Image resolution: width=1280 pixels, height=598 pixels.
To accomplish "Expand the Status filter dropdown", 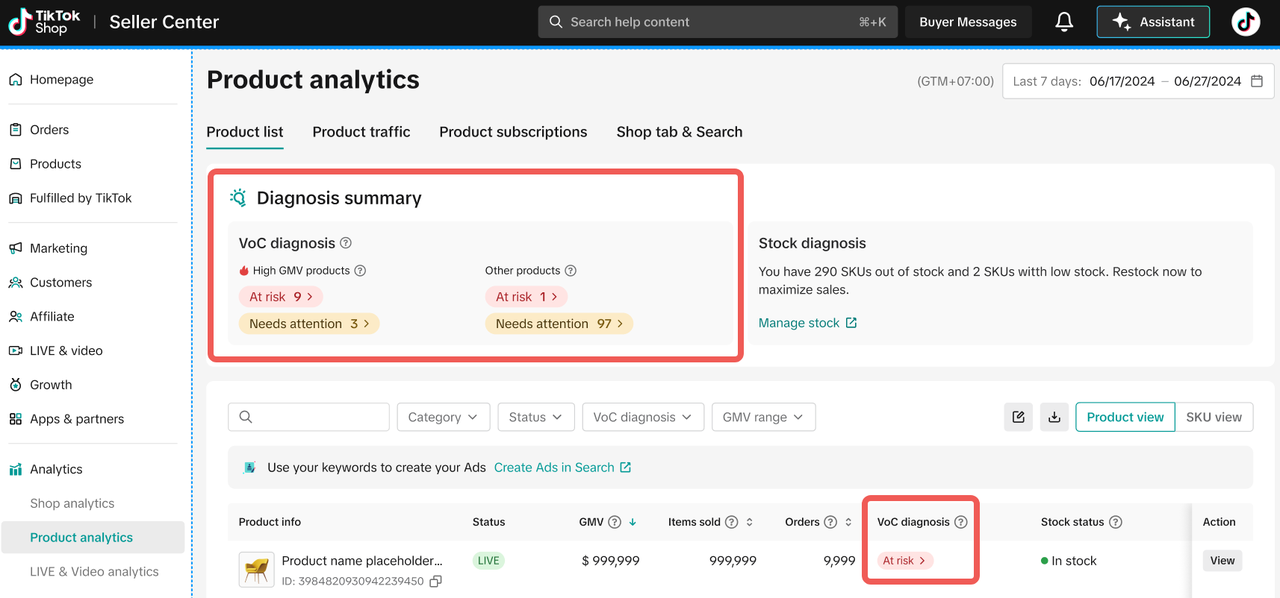I will point(536,417).
